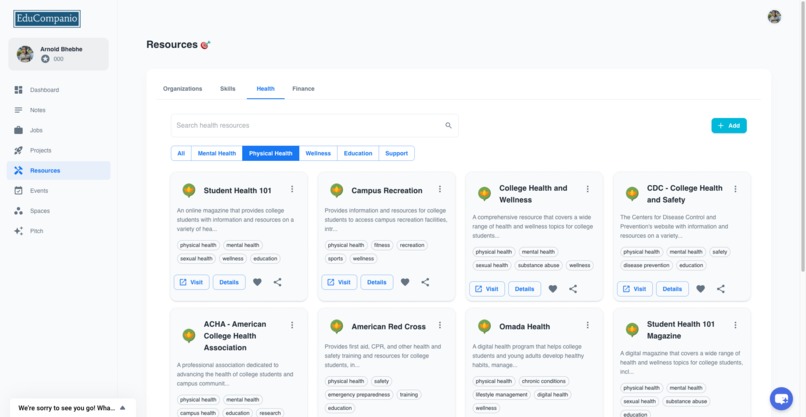This screenshot has height=417, width=806.
Task: Click the target icon beside Resources heading
Action: [205, 45]
